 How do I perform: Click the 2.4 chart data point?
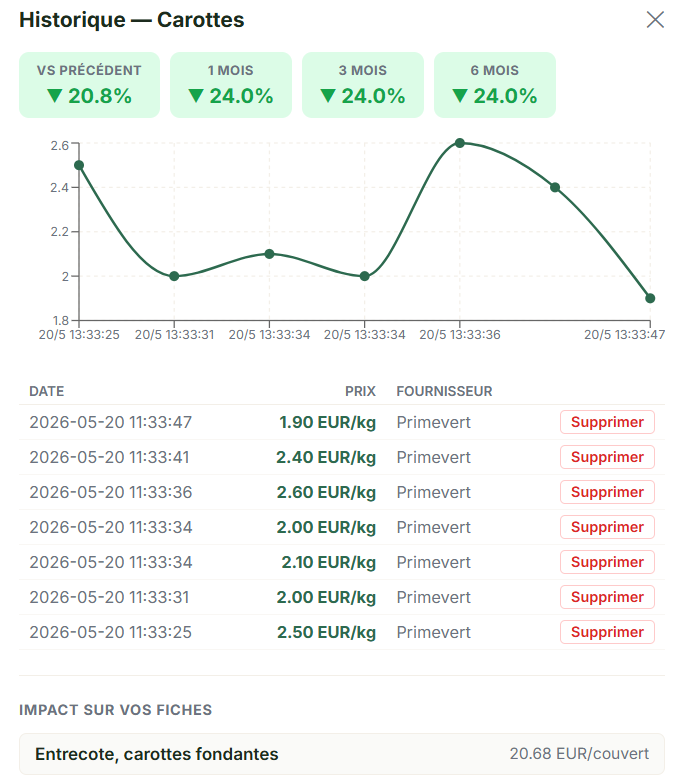click(555, 188)
